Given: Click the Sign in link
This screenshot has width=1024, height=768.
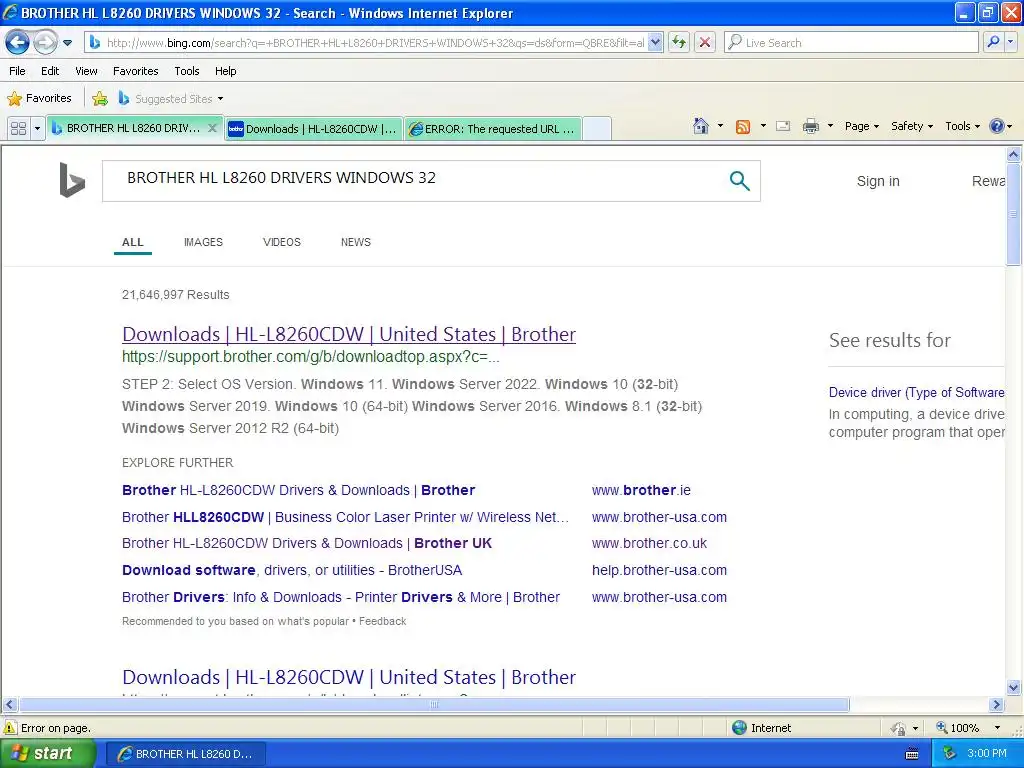Looking at the screenshot, I should pos(878,182).
